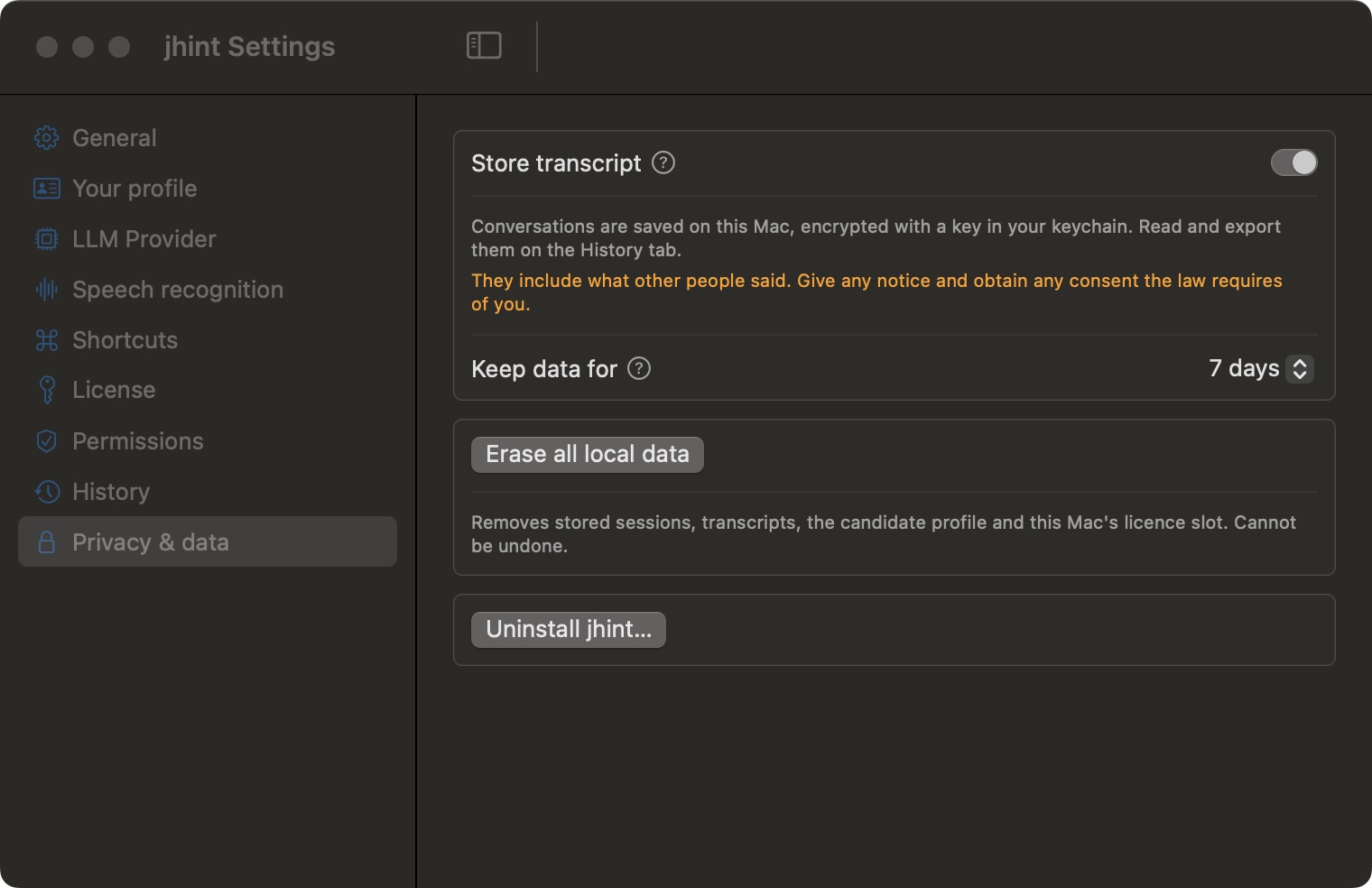Click the Uninstall jhint… button
1372x888 pixels.
(x=569, y=629)
